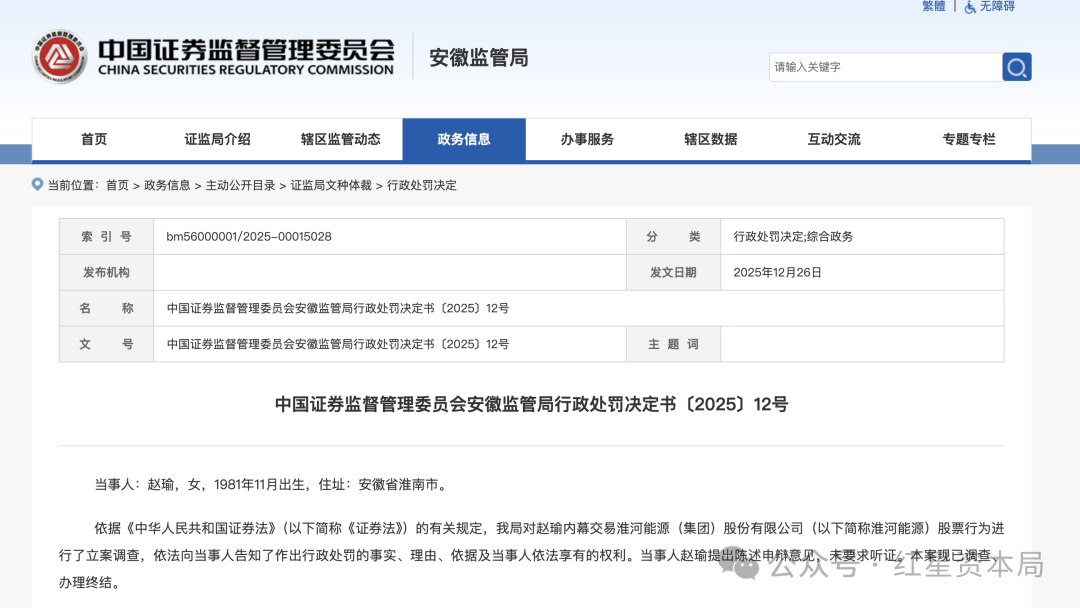Image resolution: width=1080 pixels, height=608 pixels.
Task: Switch to 繁體 traditional Chinese version
Action: point(932,7)
